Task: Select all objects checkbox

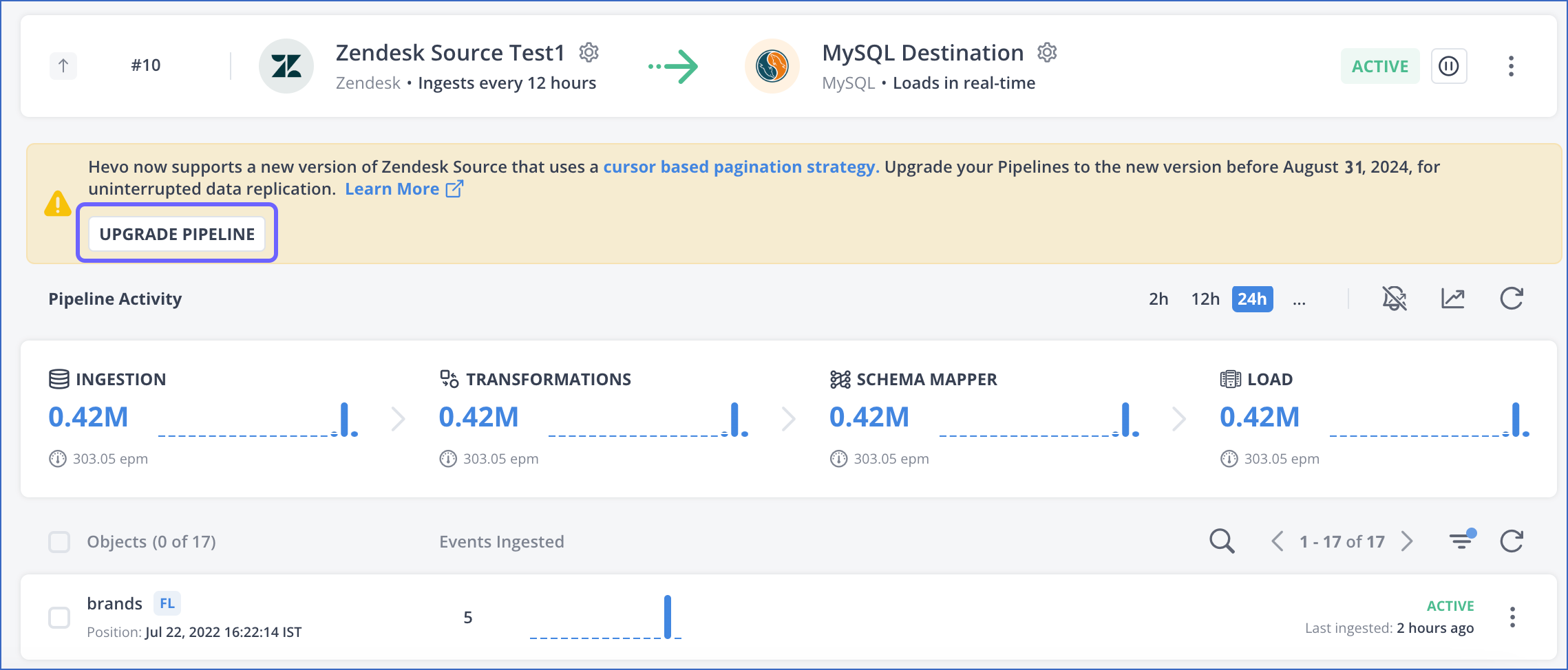Action: point(59,542)
